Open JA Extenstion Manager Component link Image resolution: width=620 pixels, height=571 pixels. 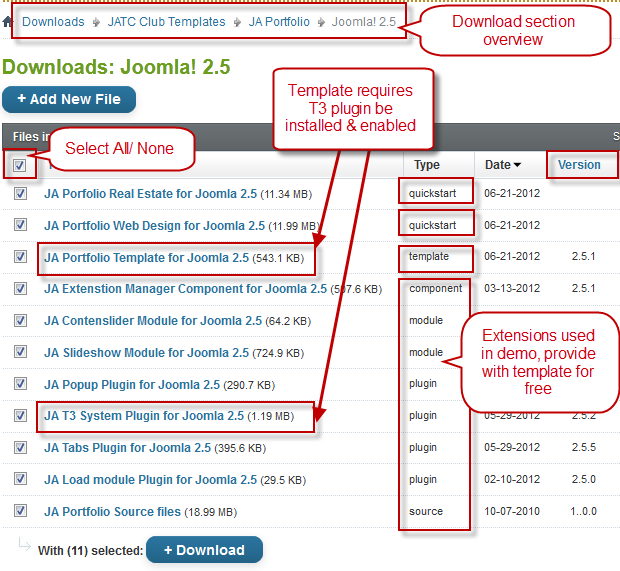[185, 289]
